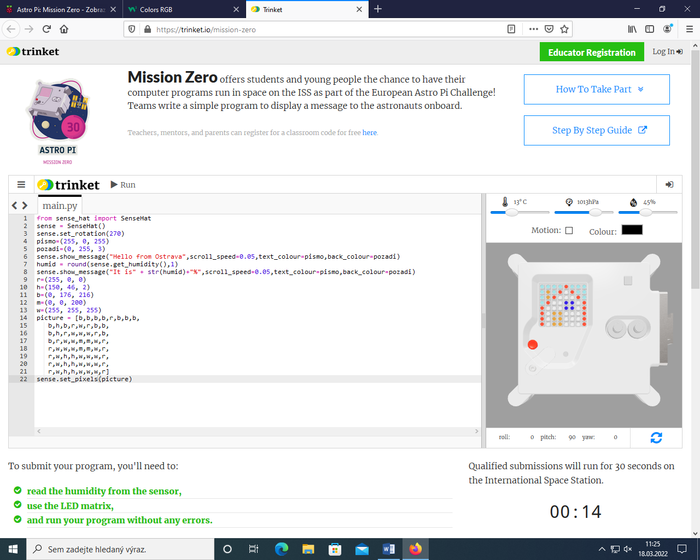Viewport: 700px width, 560px height.
Task: Open the Firefox application menu
Action: (x=685, y=29)
